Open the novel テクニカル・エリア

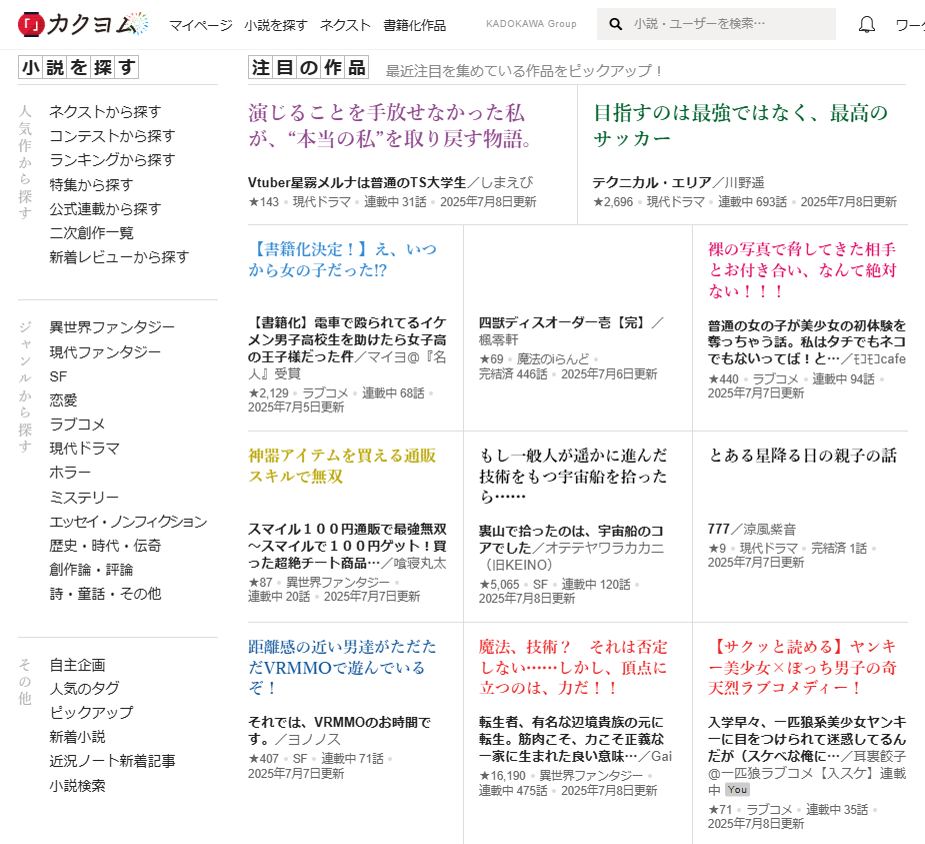tap(651, 182)
